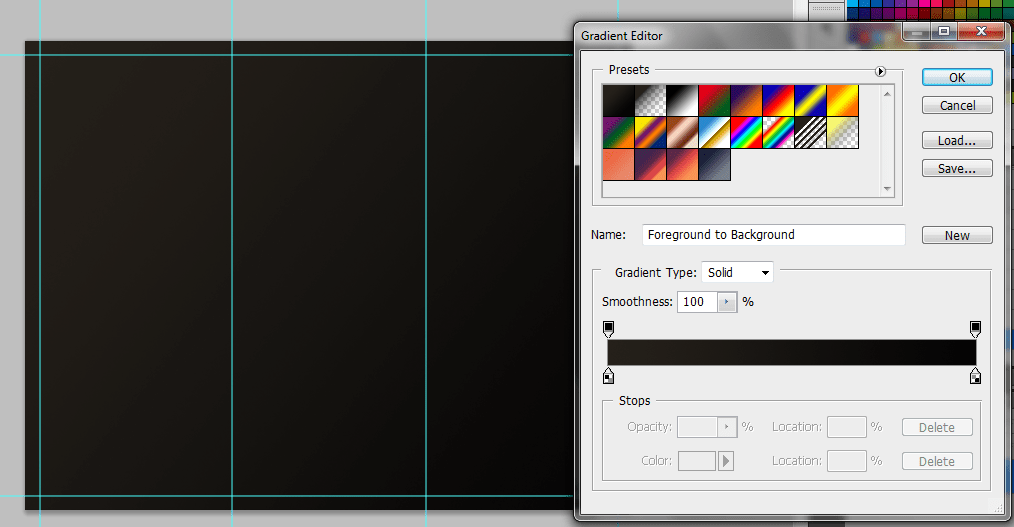Select the copper gradient preset
Image resolution: width=1014 pixels, height=527 pixels.
point(682,132)
